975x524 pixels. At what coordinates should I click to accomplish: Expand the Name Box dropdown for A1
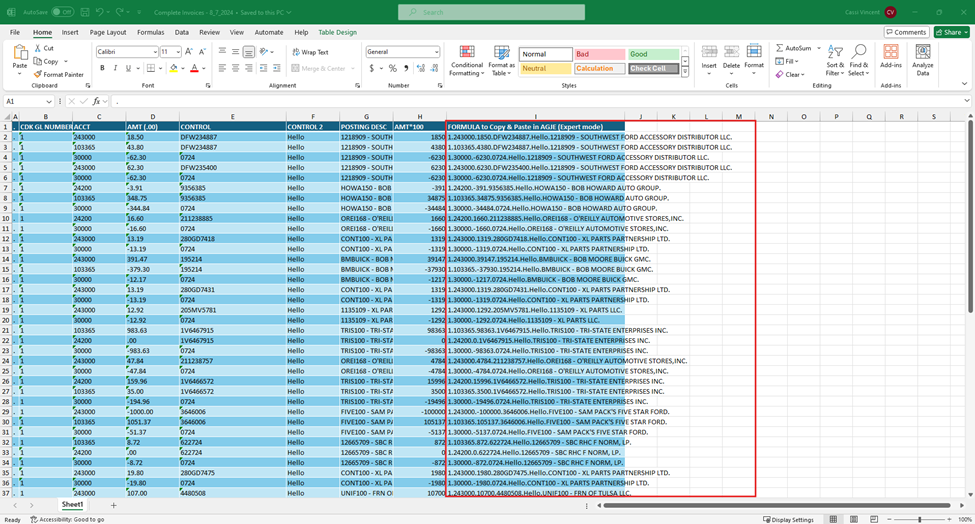tap(49, 101)
